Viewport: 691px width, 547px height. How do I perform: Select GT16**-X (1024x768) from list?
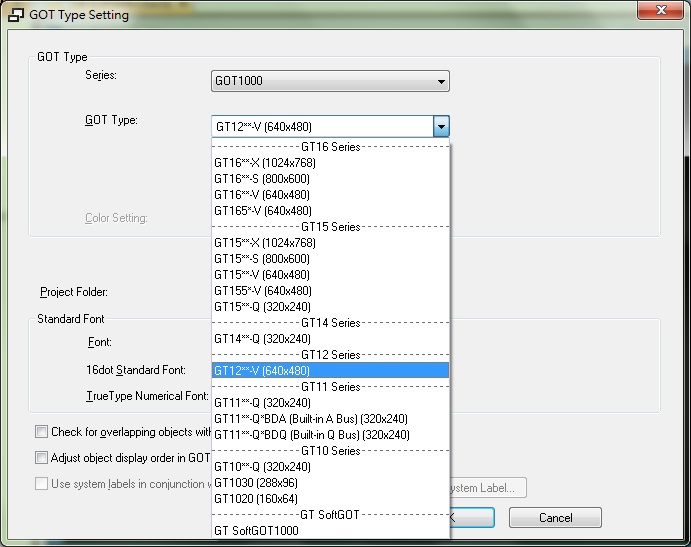(x=264, y=163)
